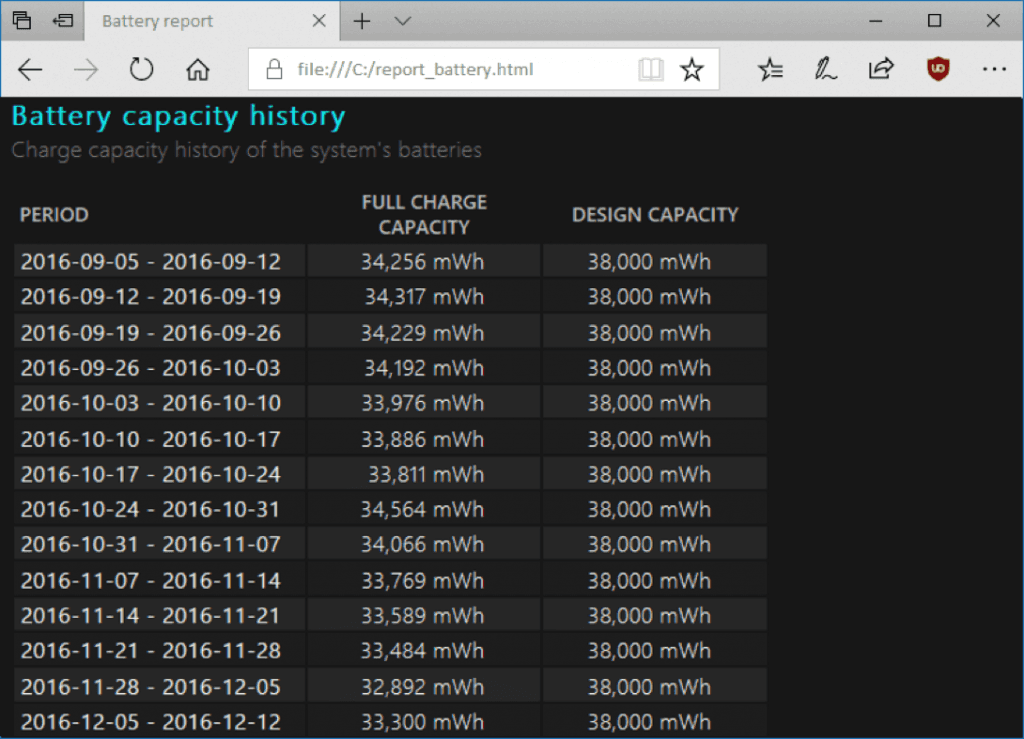
Task: Click Add notes pen icon
Action: pyautogui.click(x=825, y=69)
